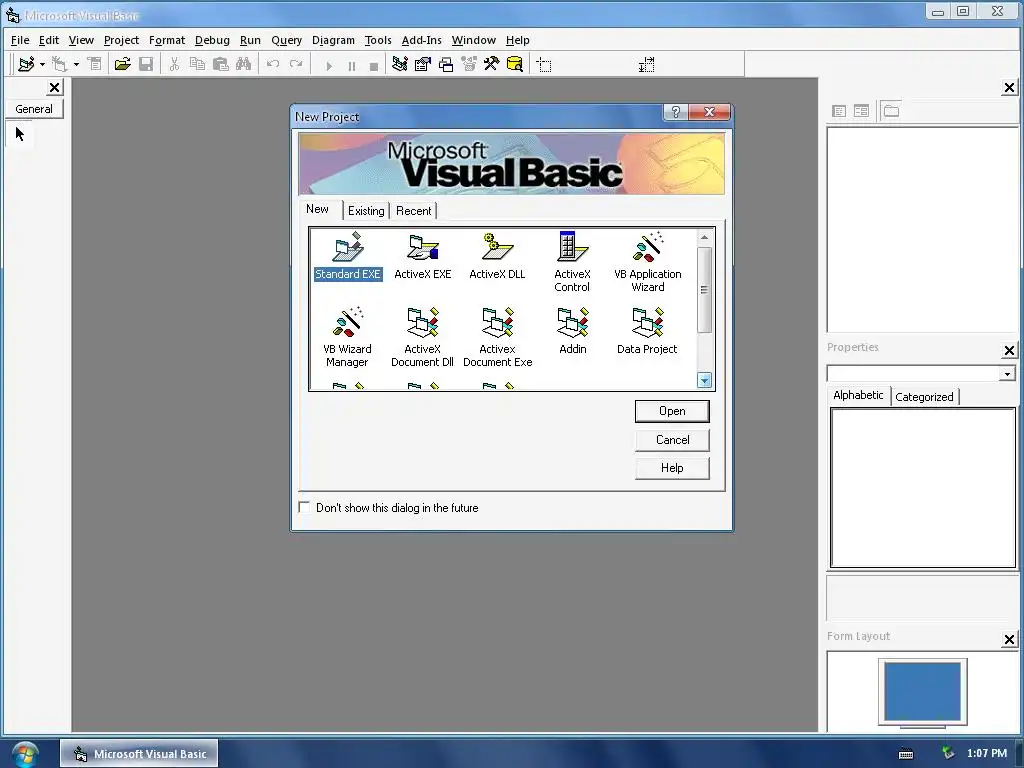The width and height of the screenshot is (1024, 768).
Task: Select the New tab in dialog
Action: (x=317, y=209)
